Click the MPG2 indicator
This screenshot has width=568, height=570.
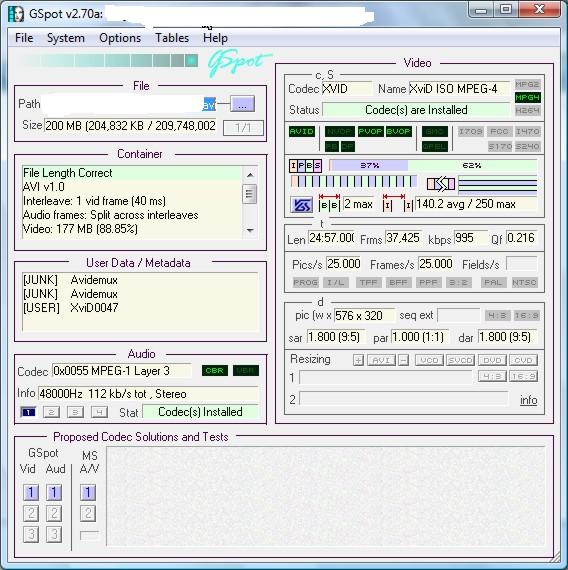pyautogui.click(x=527, y=84)
